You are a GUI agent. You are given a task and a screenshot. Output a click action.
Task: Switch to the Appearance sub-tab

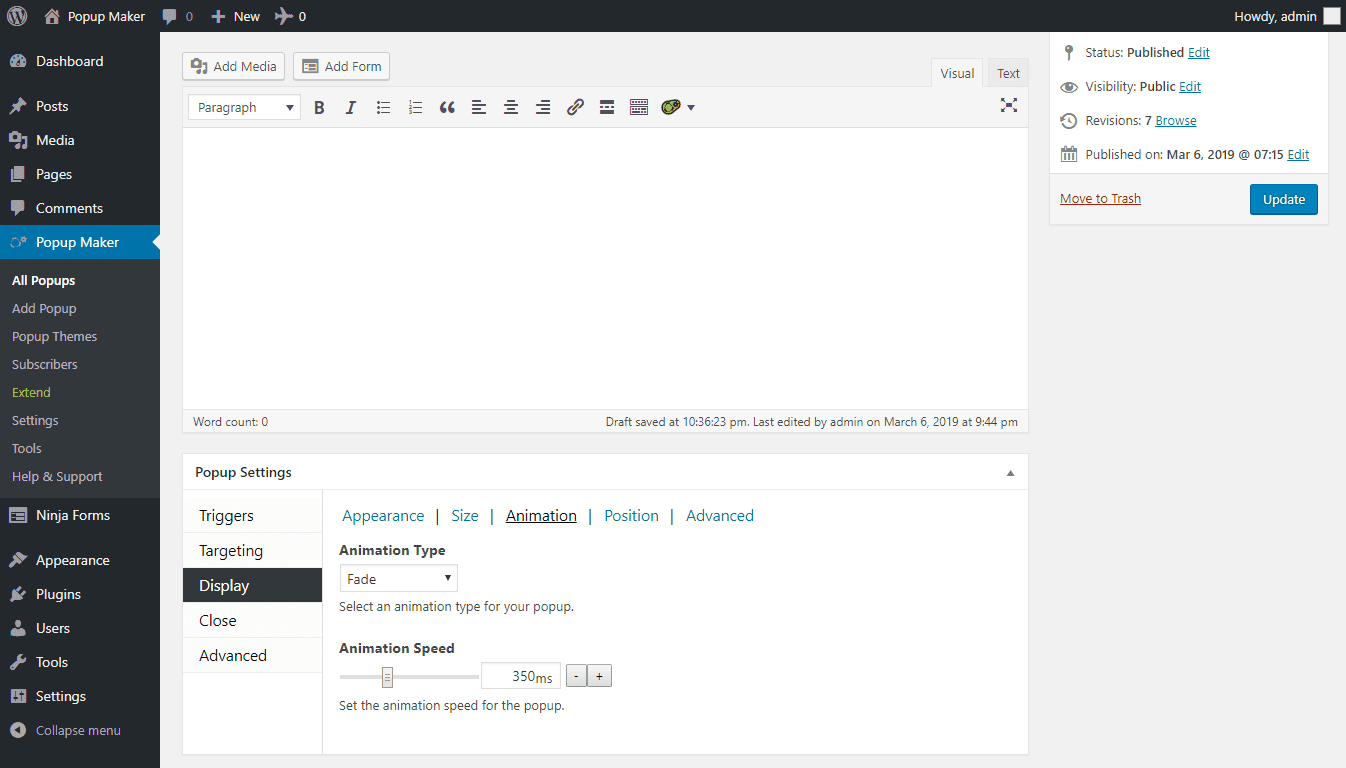tap(383, 516)
